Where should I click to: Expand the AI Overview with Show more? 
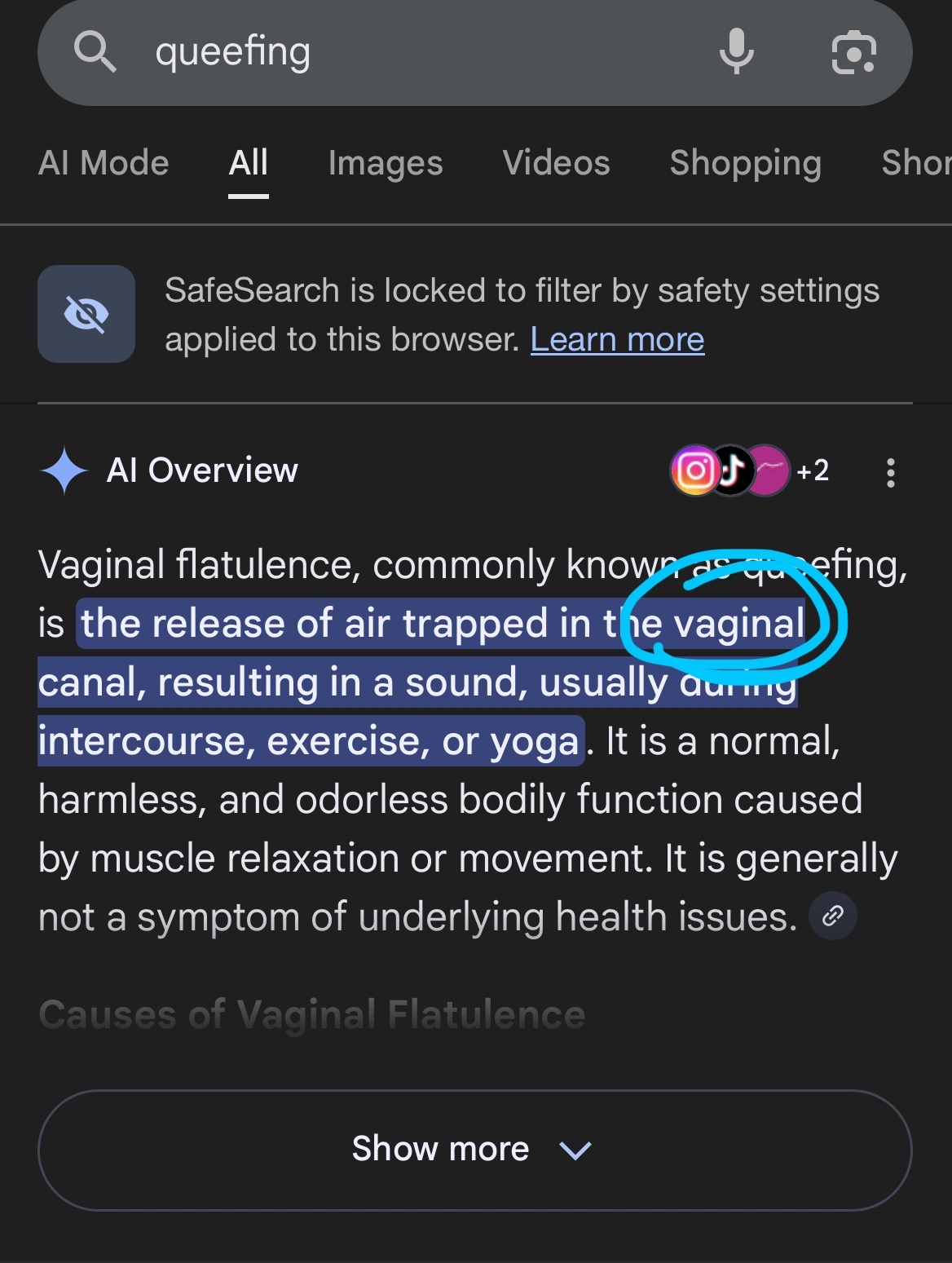(441, 1149)
